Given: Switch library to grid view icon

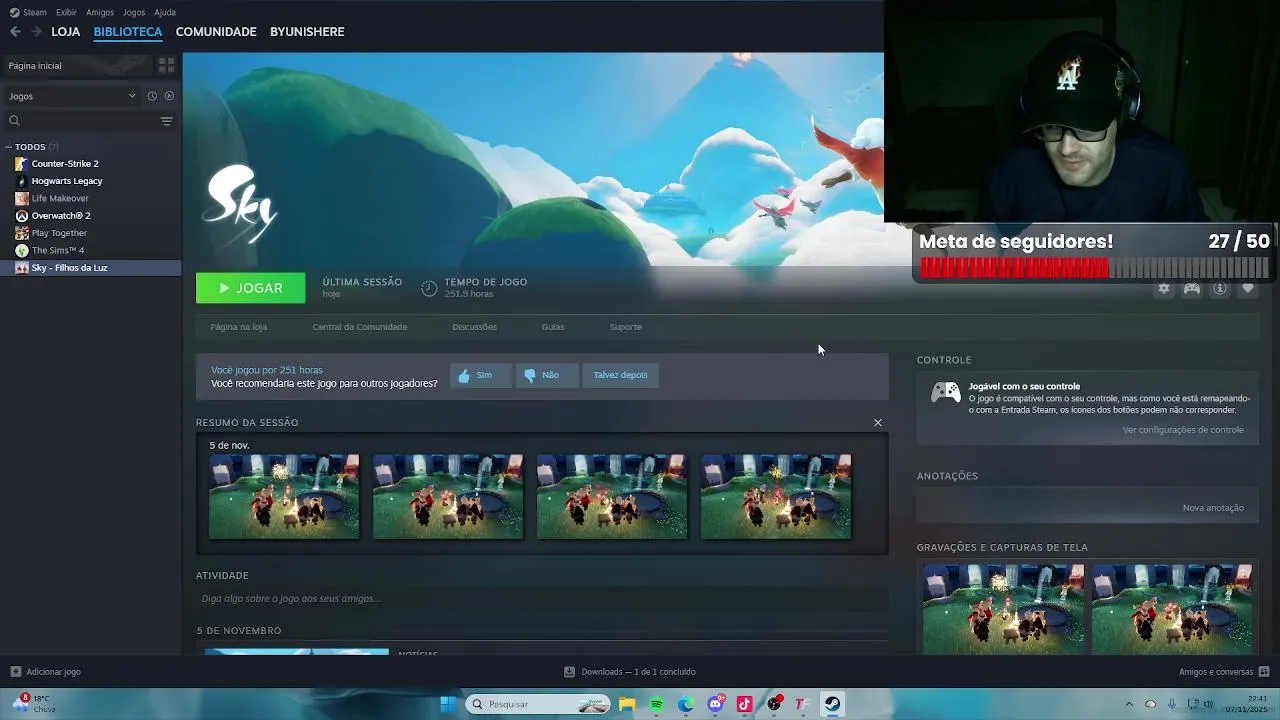Looking at the screenshot, I should [x=166, y=65].
